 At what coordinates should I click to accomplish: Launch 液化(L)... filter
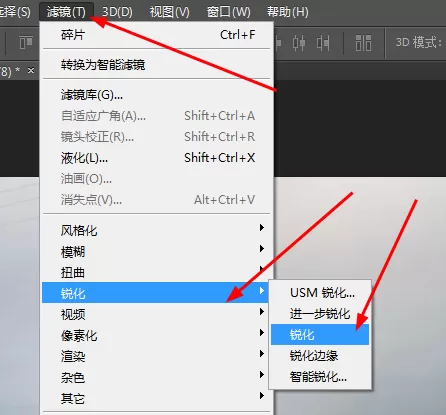(x=157, y=158)
